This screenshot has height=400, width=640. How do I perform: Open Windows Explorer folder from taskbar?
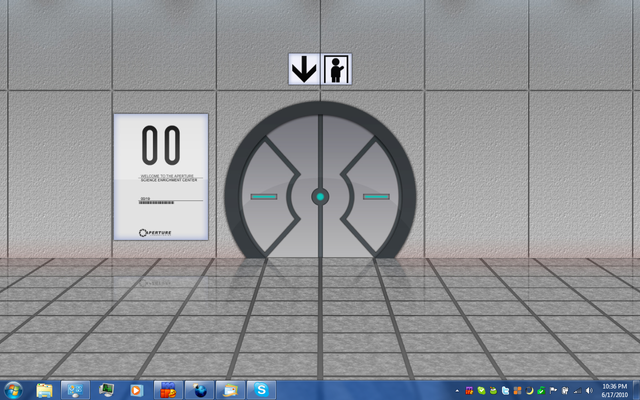(44, 391)
